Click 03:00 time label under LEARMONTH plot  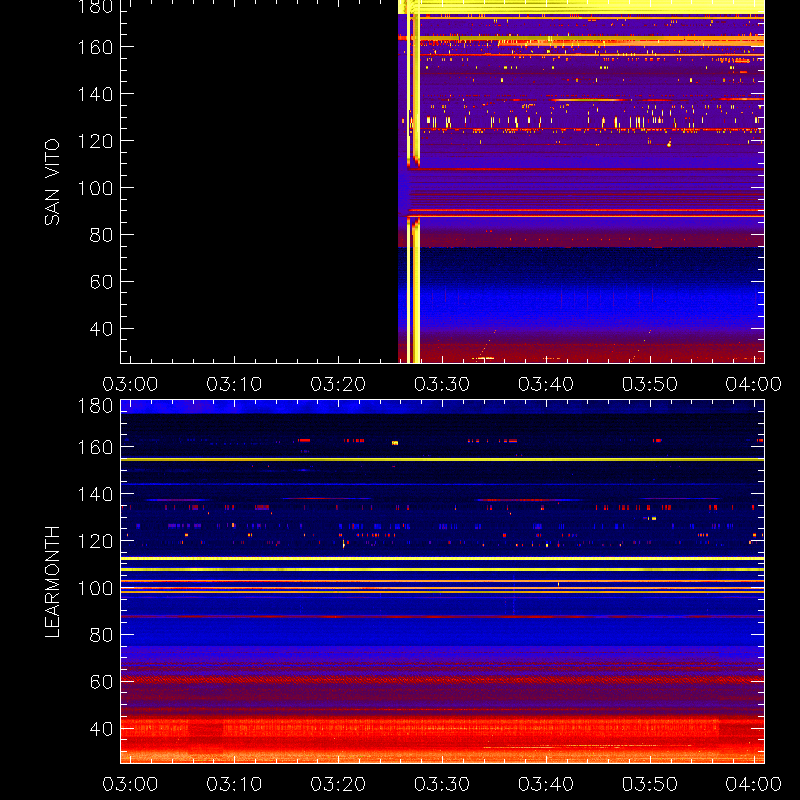pos(130,784)
